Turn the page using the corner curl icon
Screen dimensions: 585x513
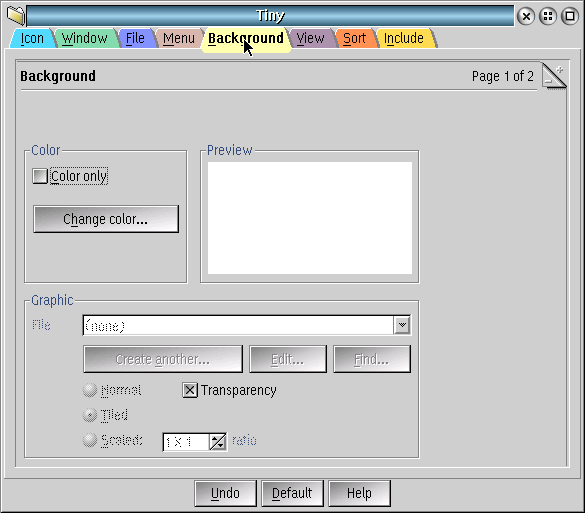(554, 76)
